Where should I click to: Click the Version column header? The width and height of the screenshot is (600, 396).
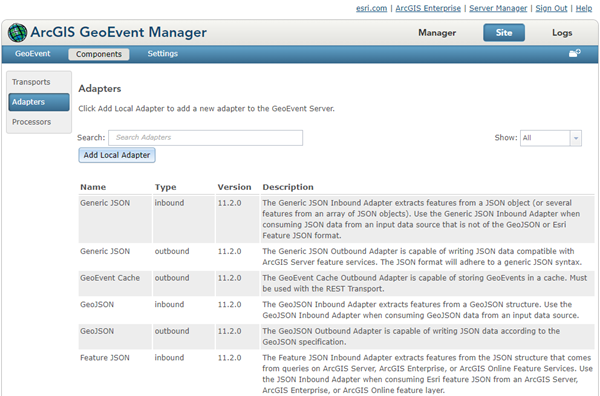coord(234,187)
